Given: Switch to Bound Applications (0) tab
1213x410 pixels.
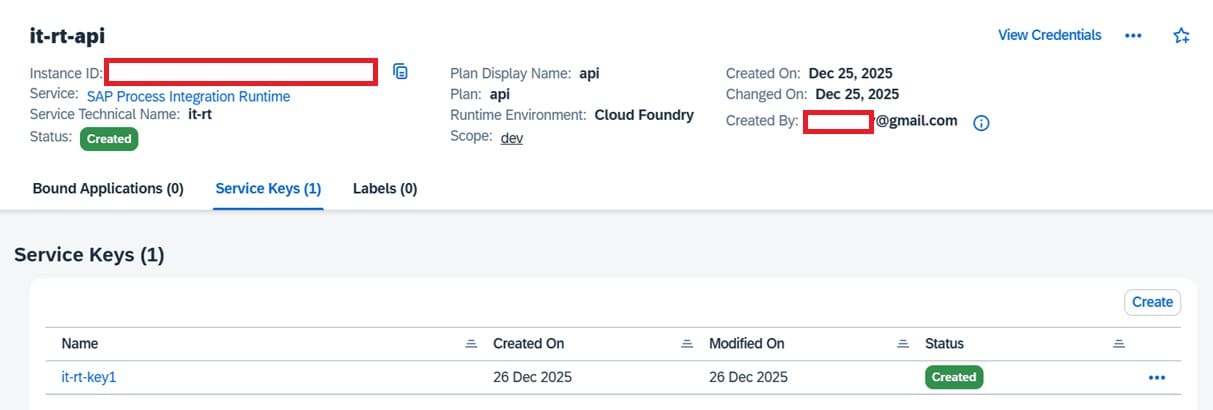Looking at the screenshot, I should [108, 189].
